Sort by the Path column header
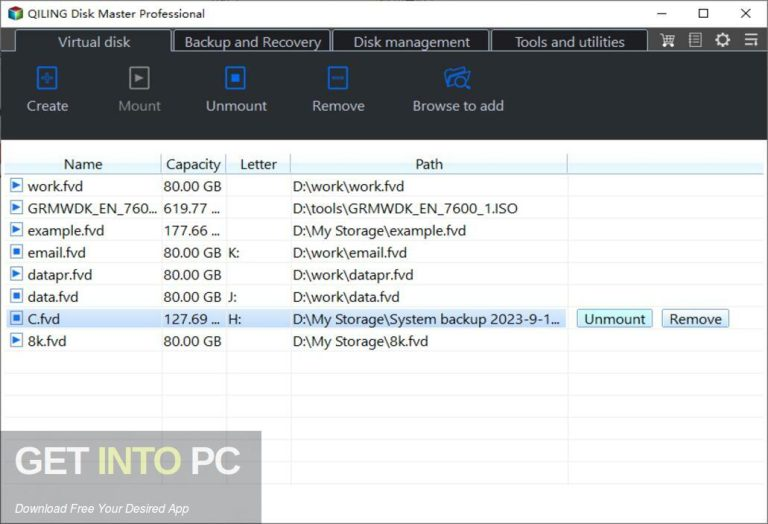The height and width of the screenshot is (524, 768). (429, 164)
